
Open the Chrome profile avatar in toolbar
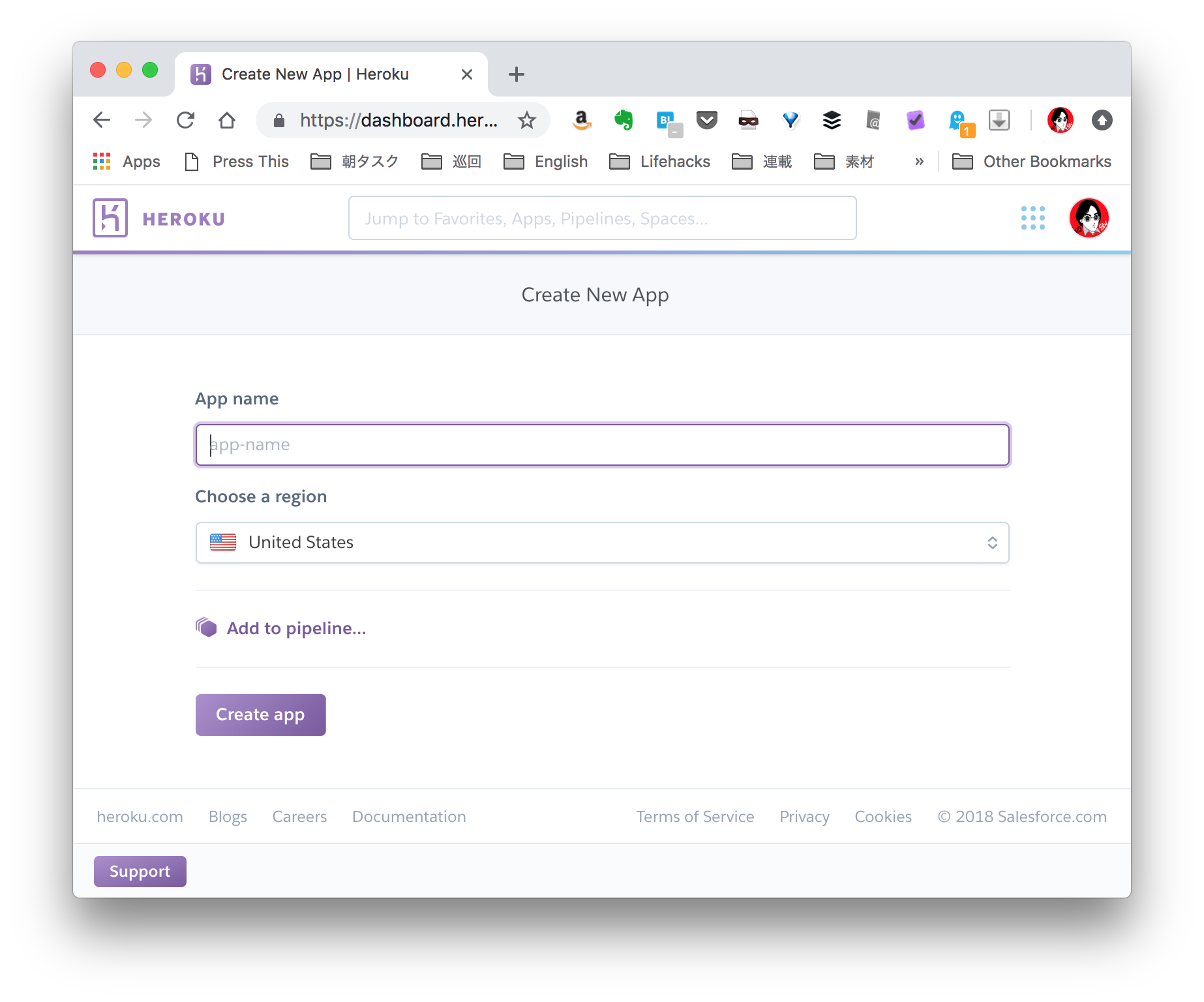pos(1061,120)
